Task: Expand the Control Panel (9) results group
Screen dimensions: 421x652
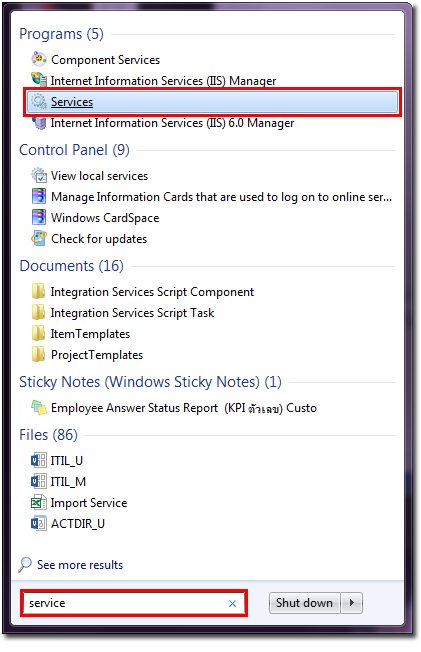Action: click(x=74, y=150)
